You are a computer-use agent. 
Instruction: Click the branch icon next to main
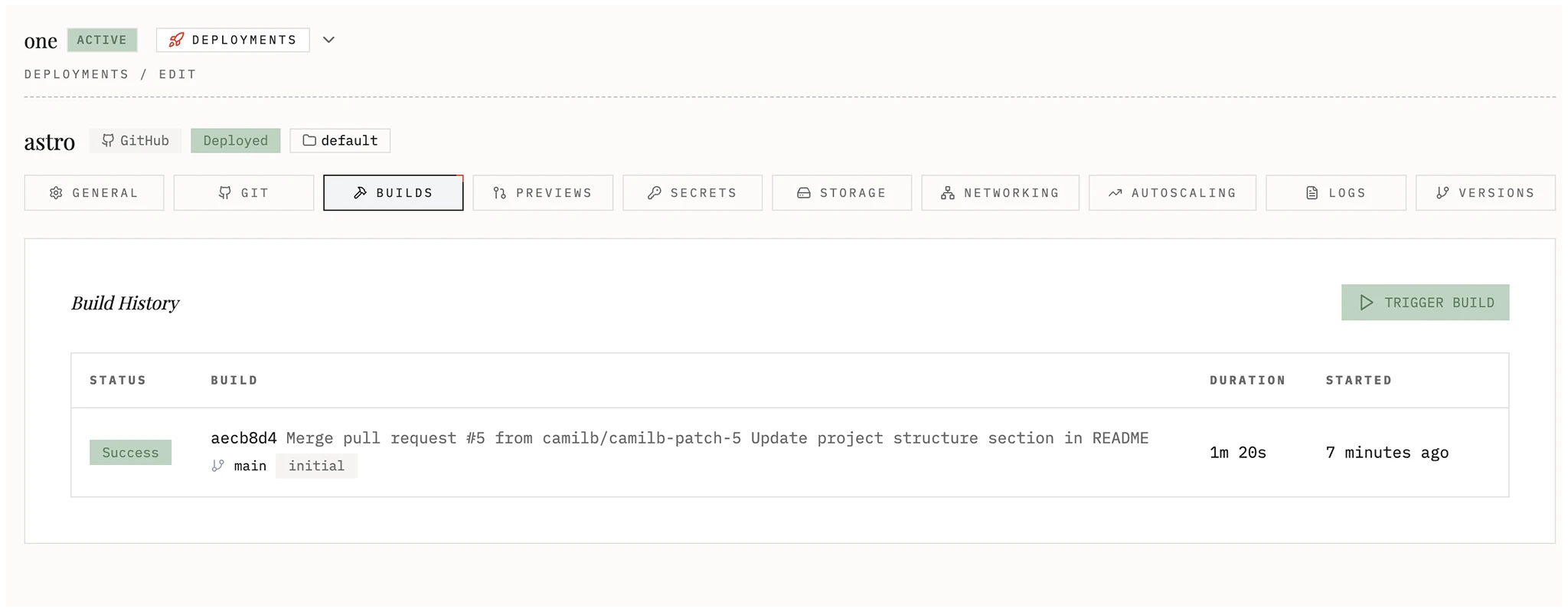pos(217,465)
